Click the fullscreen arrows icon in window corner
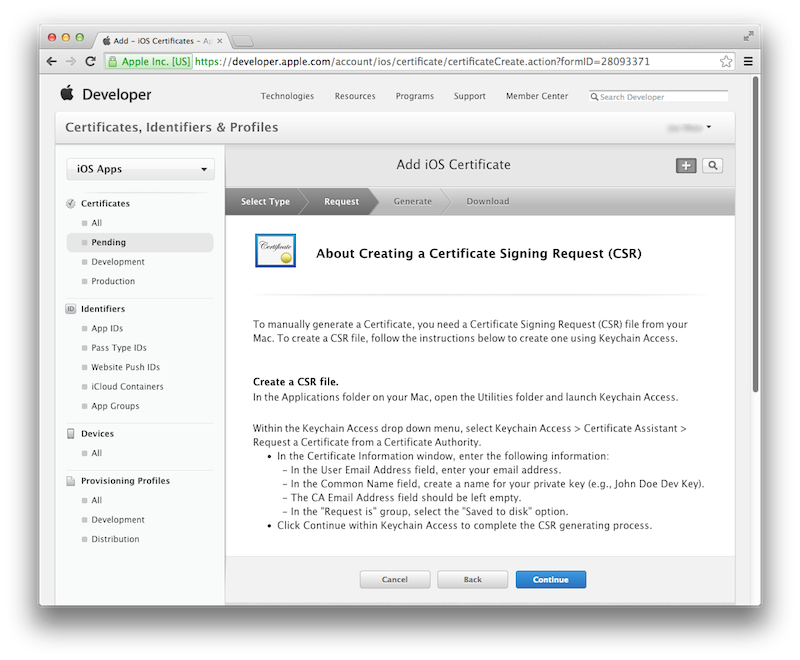800x660 pixels. point(748,36)
